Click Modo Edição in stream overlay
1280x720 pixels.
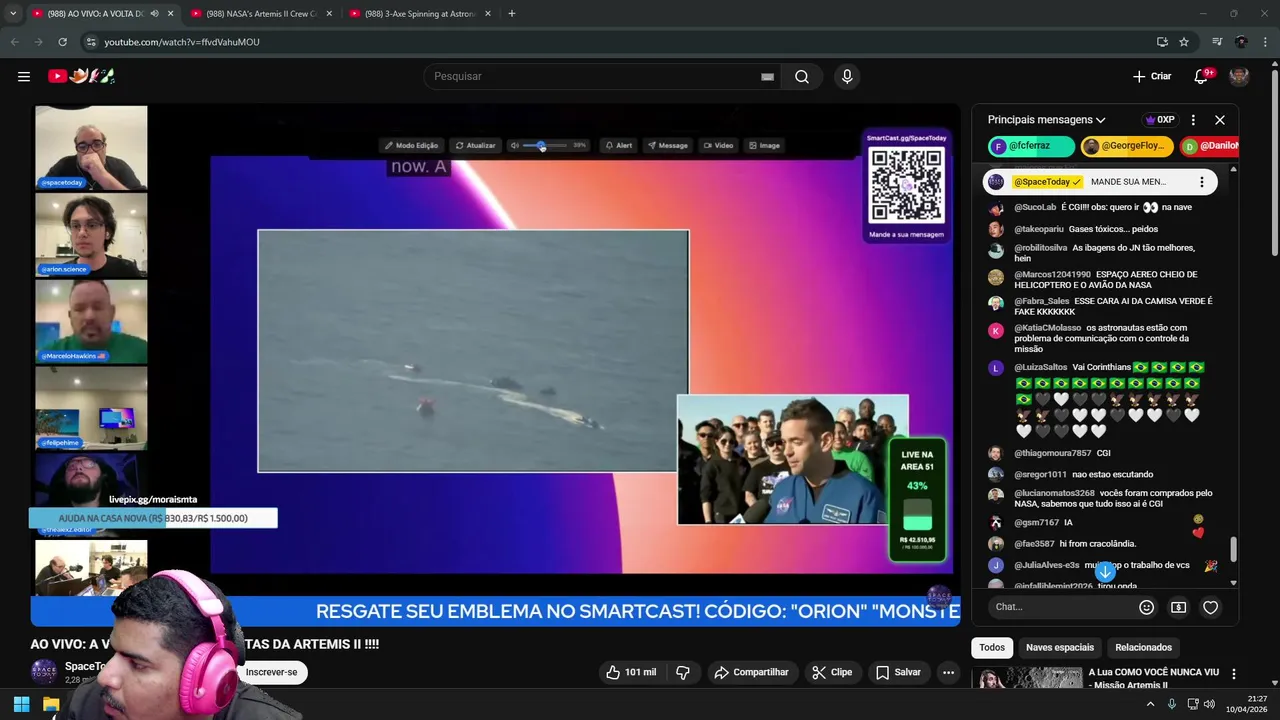point(411,145)
